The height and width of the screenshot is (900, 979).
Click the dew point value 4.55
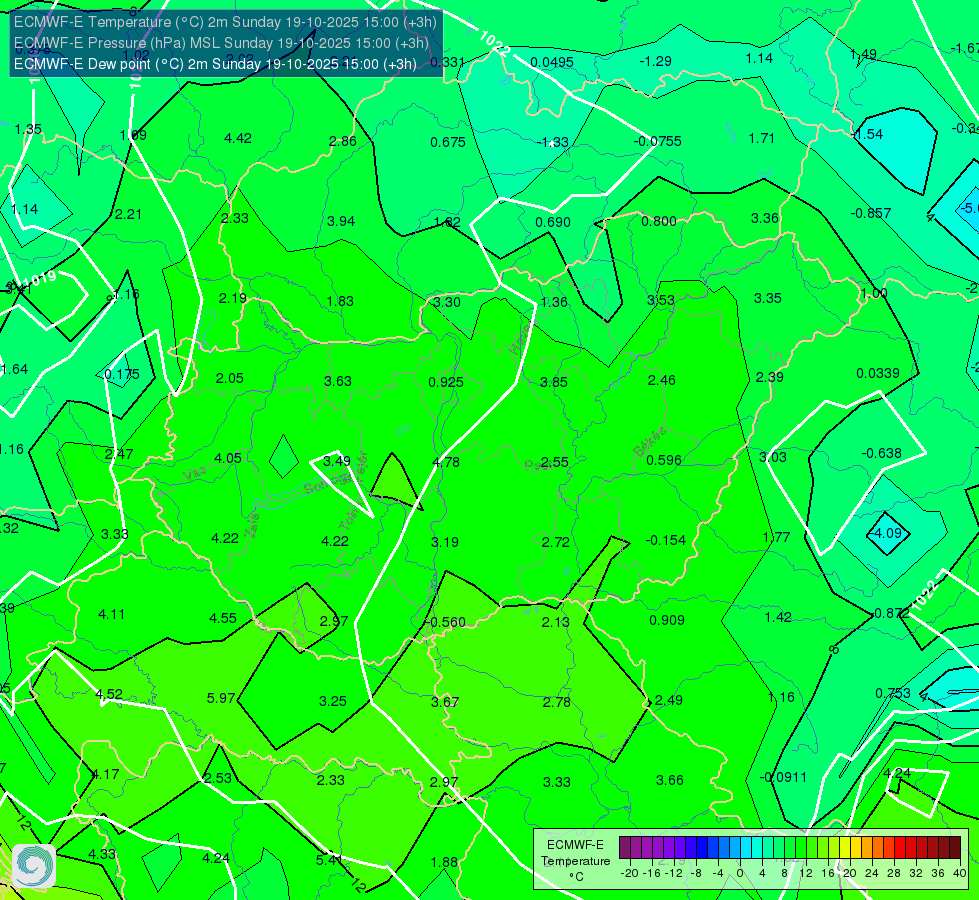pyautogui.click(x=223, y=618)
